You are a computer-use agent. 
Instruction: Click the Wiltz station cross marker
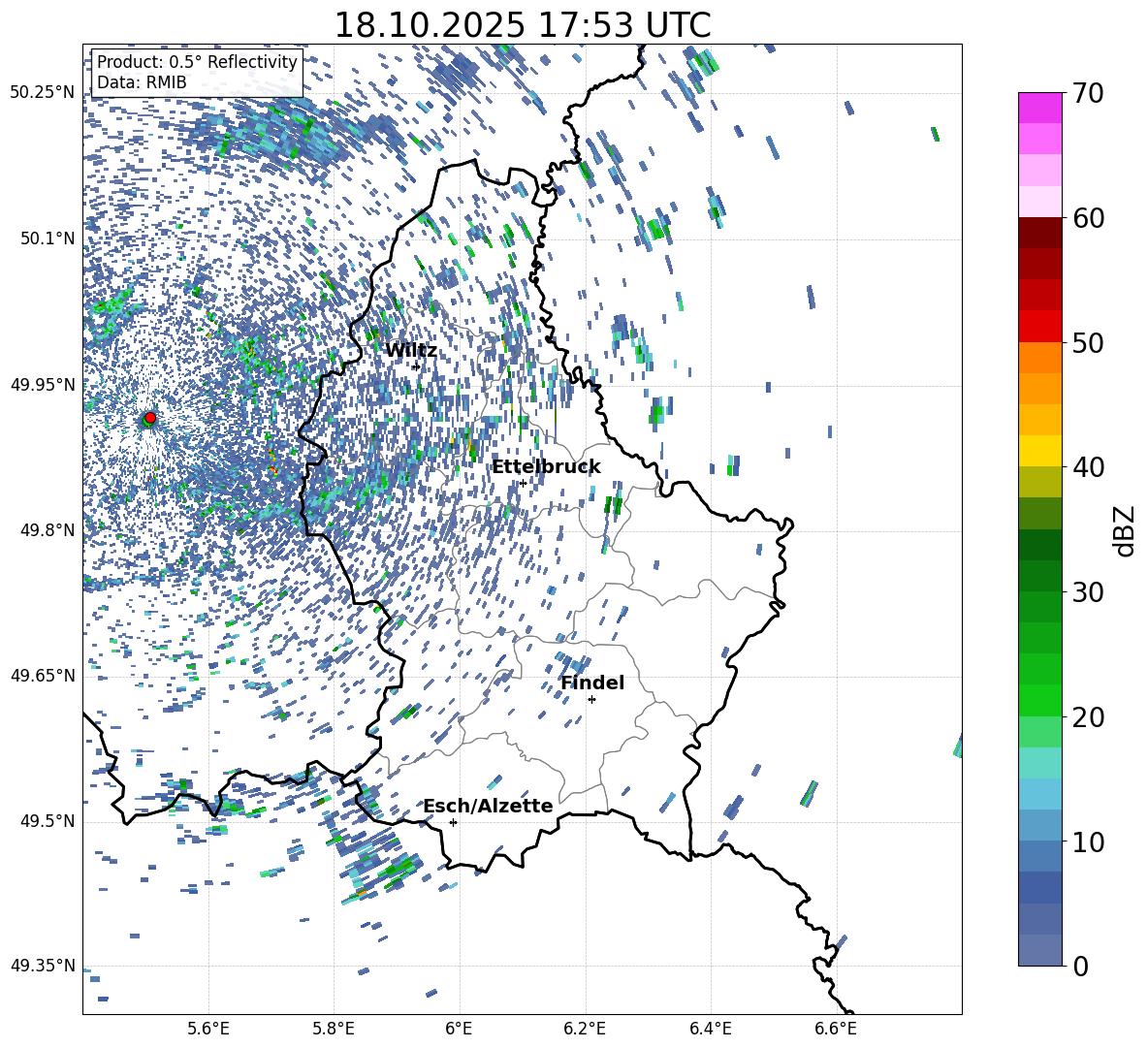[x=416, y=366]
